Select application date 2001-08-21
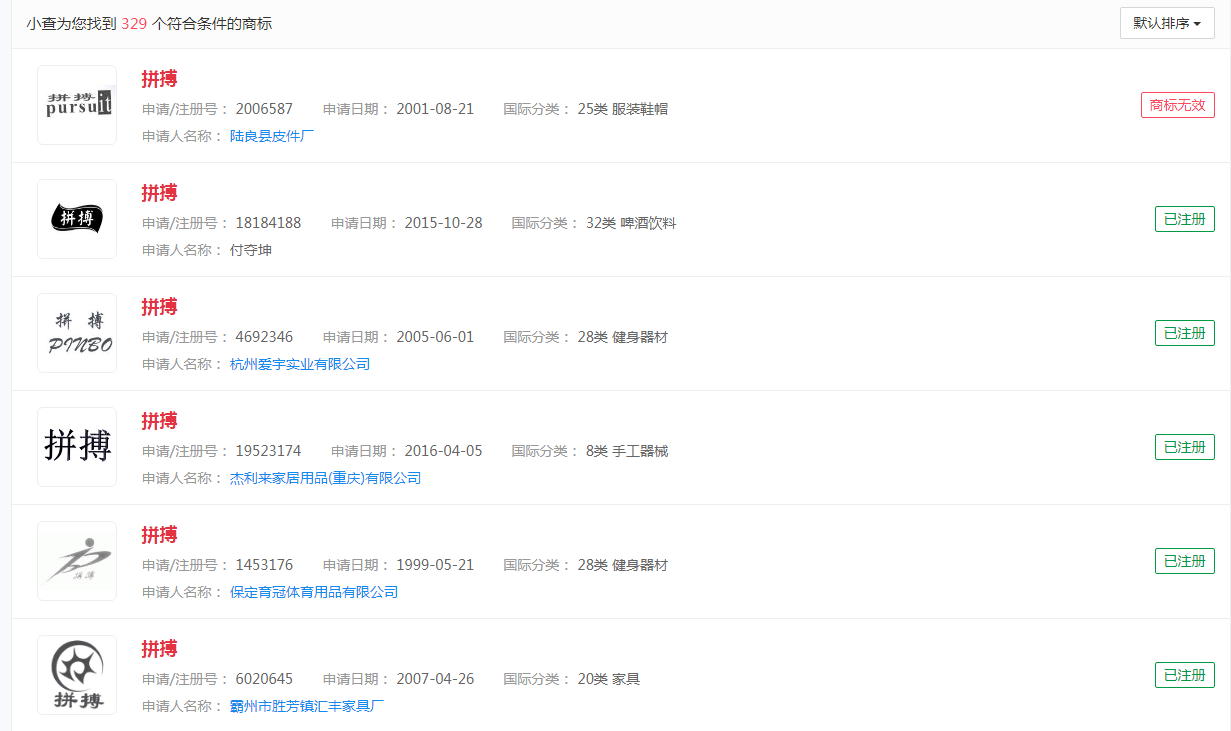The image size is (1231, 731). [x=435, y=109]
